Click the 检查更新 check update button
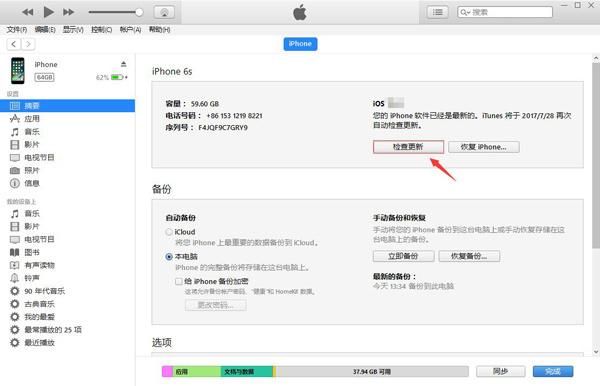This screenshot has height=386, width=600. (408, 147)
